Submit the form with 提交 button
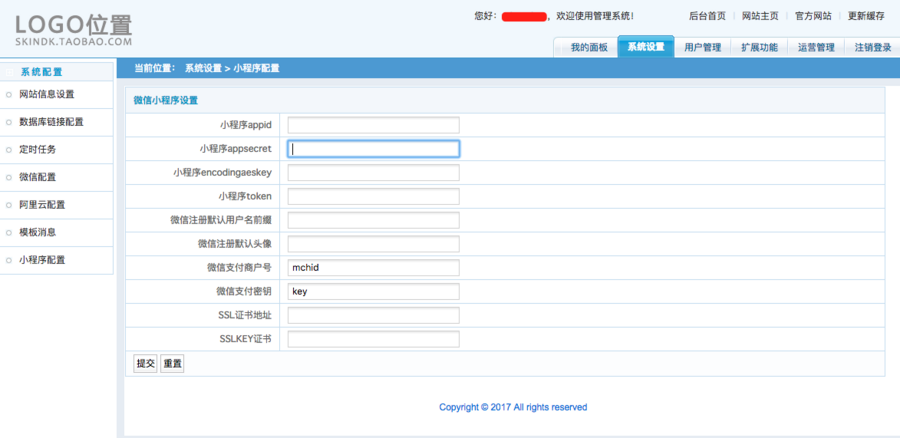This screenshot has width=900, height=438. click(x=145, y=363)
